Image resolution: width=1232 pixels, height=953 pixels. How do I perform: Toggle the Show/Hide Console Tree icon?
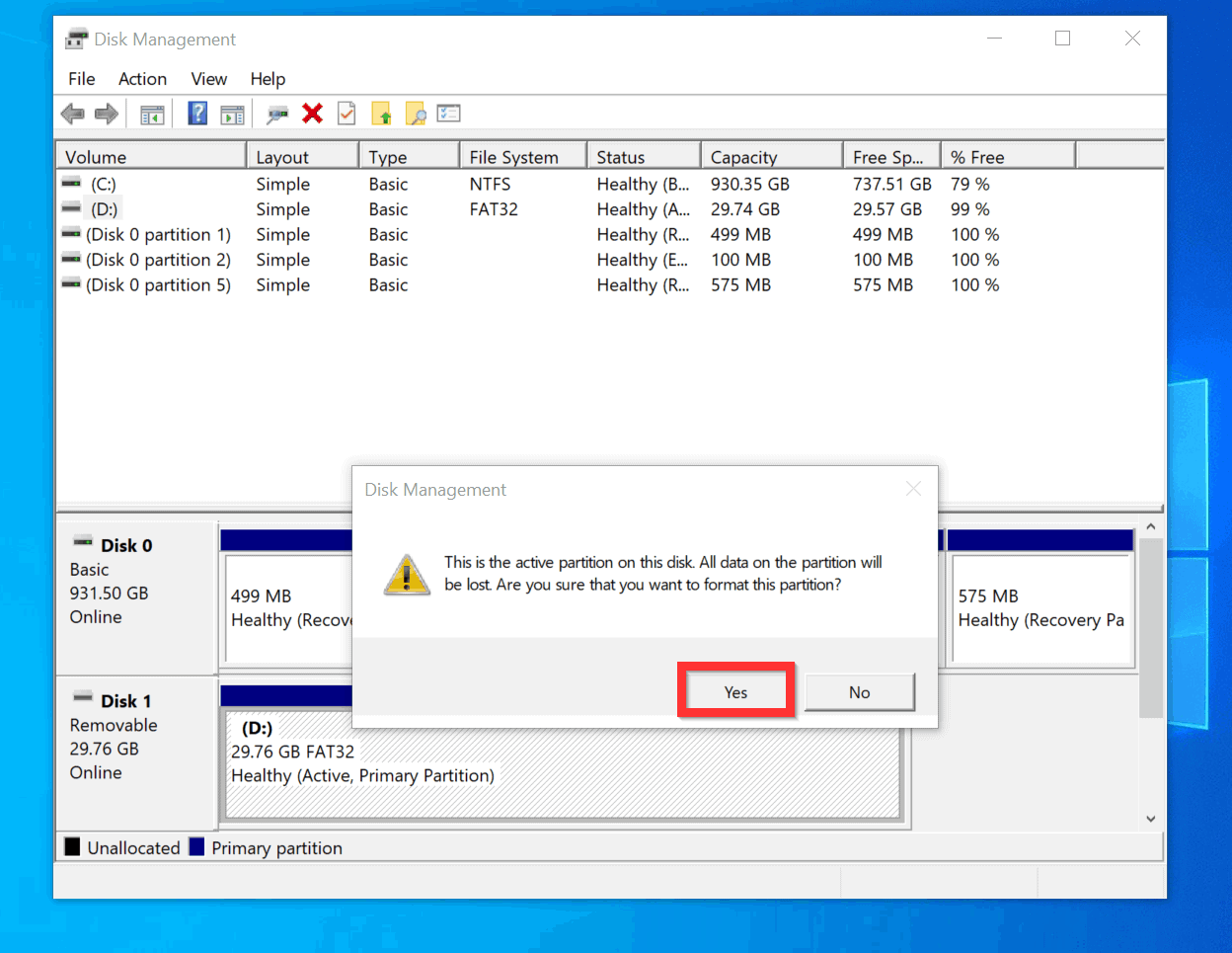(152, 114)
